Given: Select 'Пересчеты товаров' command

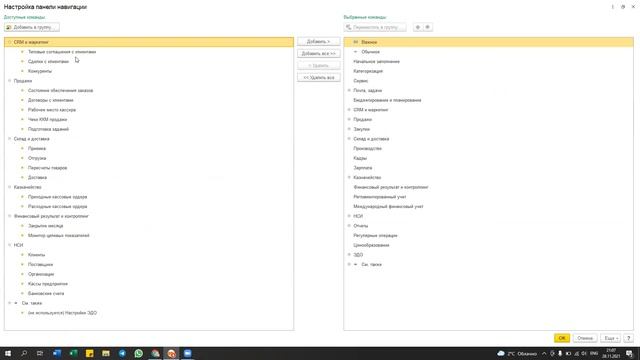Looking at the screenshot, I should tap(47, 168).
